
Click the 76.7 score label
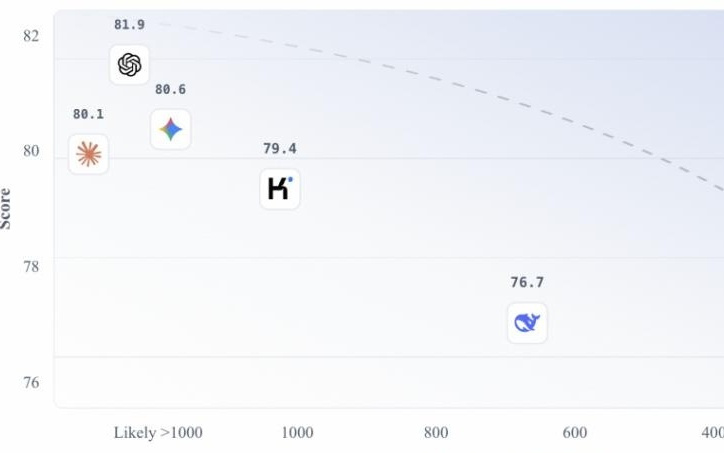pyautogui.click(x=527, y=283)
